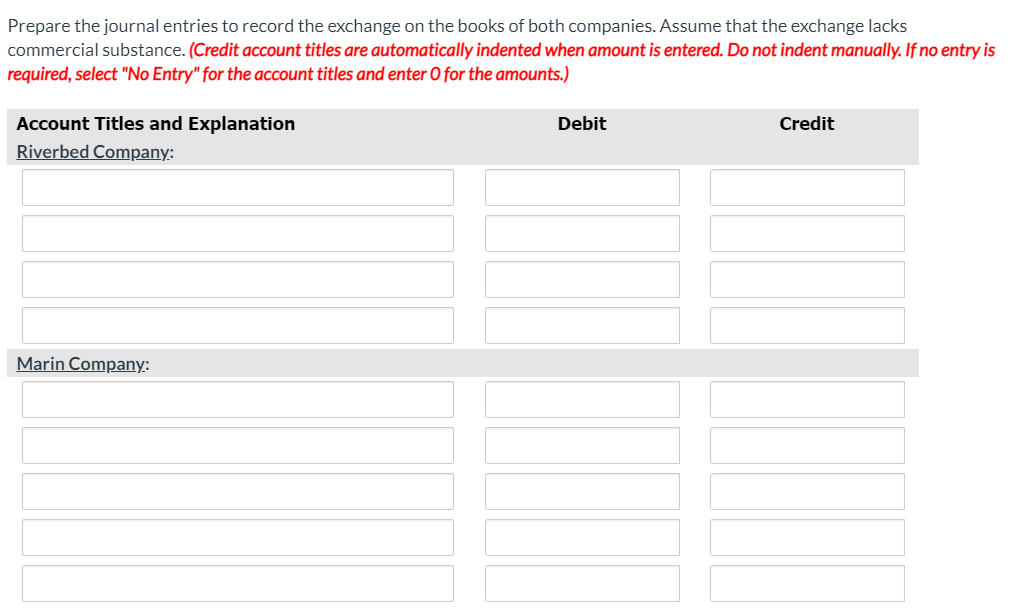Click Marin fifth row debit field
This screenshot has height=610, width=1017.
click(x=582, y=584)
